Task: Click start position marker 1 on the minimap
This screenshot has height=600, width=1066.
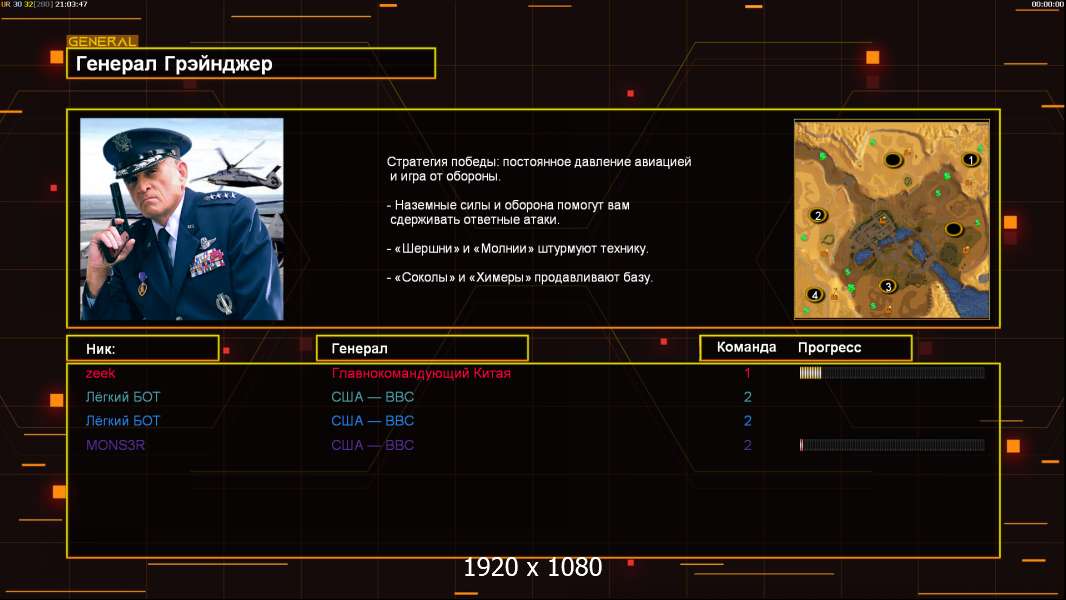Action: coord(971,160)
